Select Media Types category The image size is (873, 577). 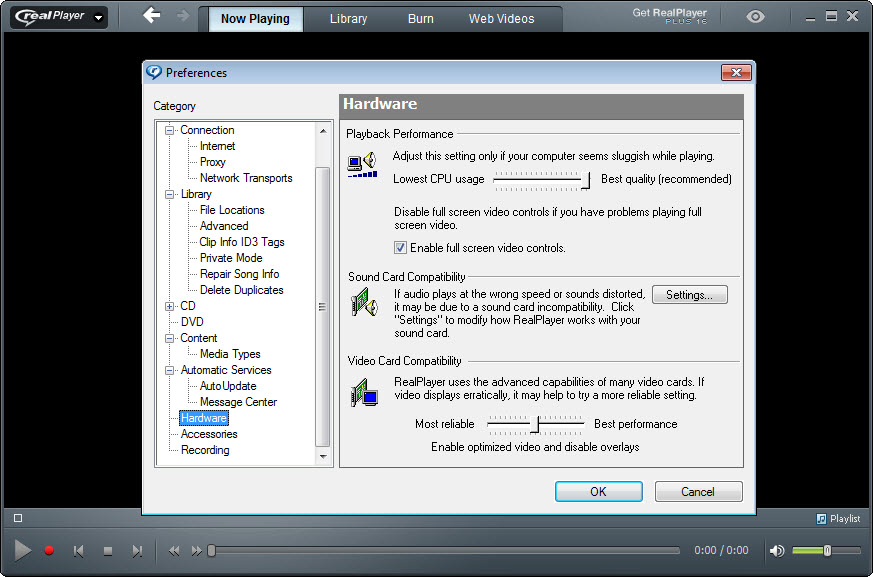pyautogui.click(x=230, y=354)
